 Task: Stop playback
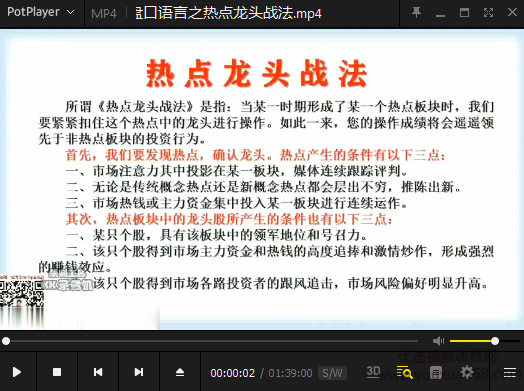(x=57, y=372)
